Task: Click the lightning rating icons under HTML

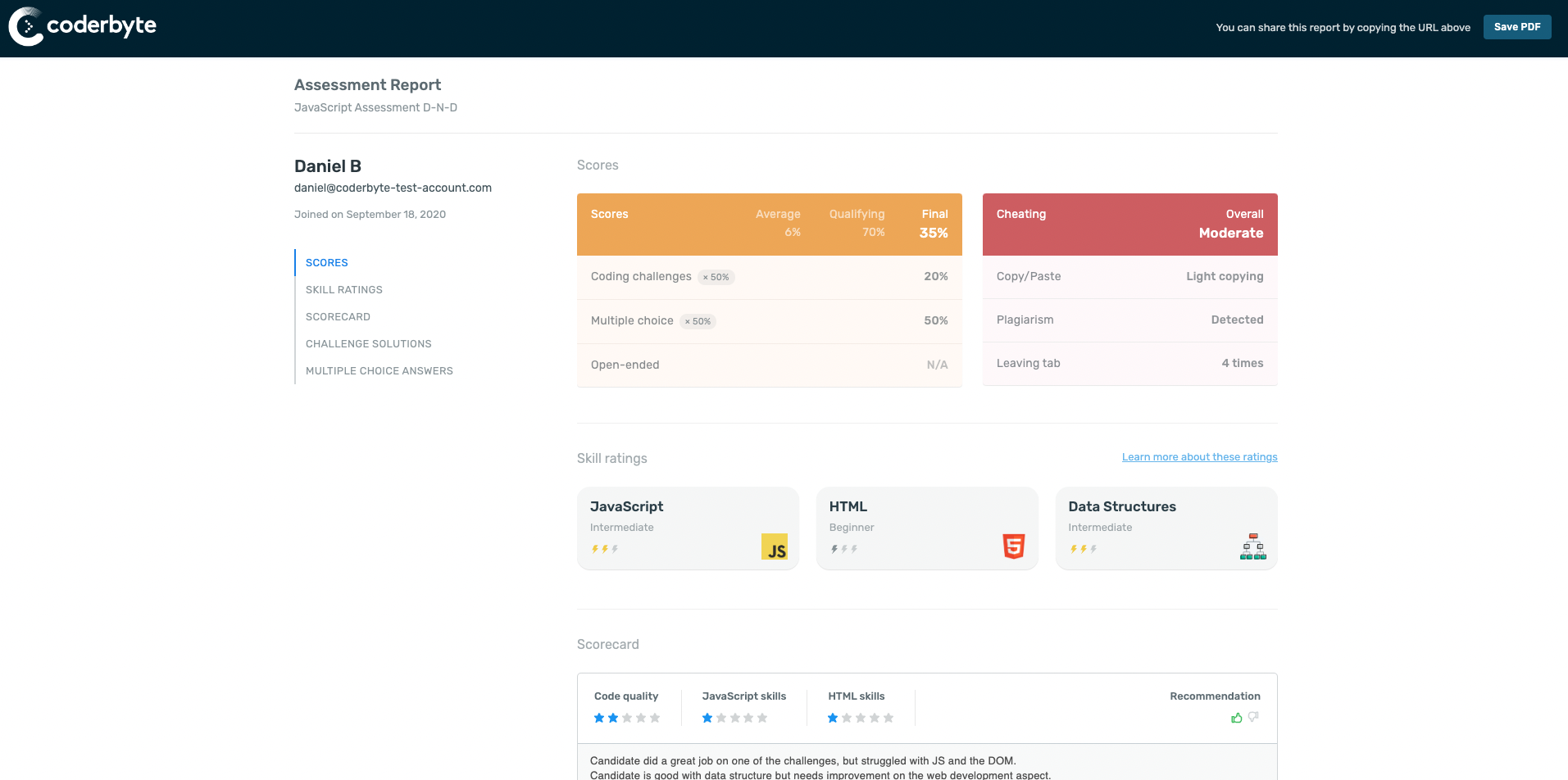Action: click(845, 549)
